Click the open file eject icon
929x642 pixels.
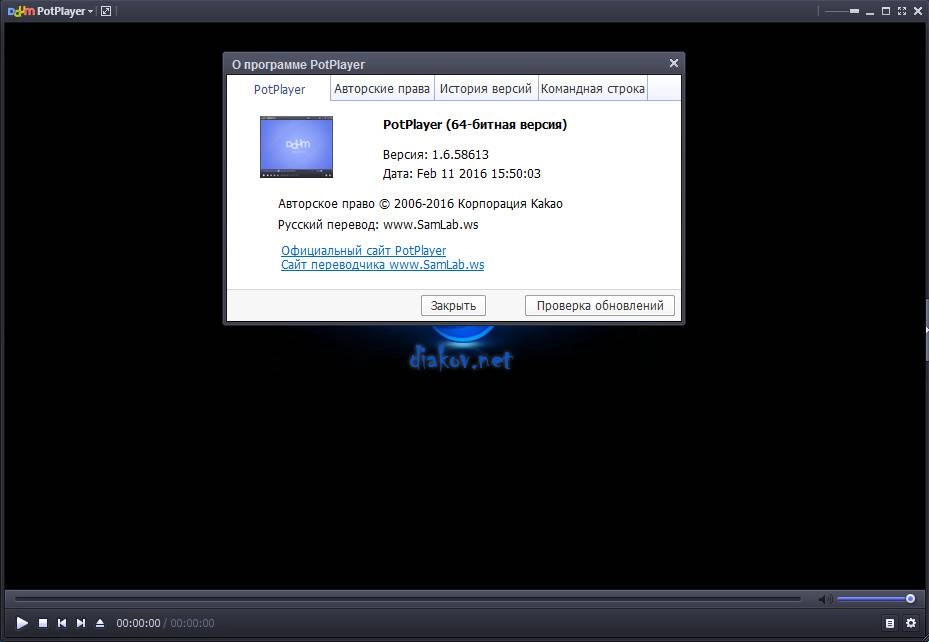[100, 623]
